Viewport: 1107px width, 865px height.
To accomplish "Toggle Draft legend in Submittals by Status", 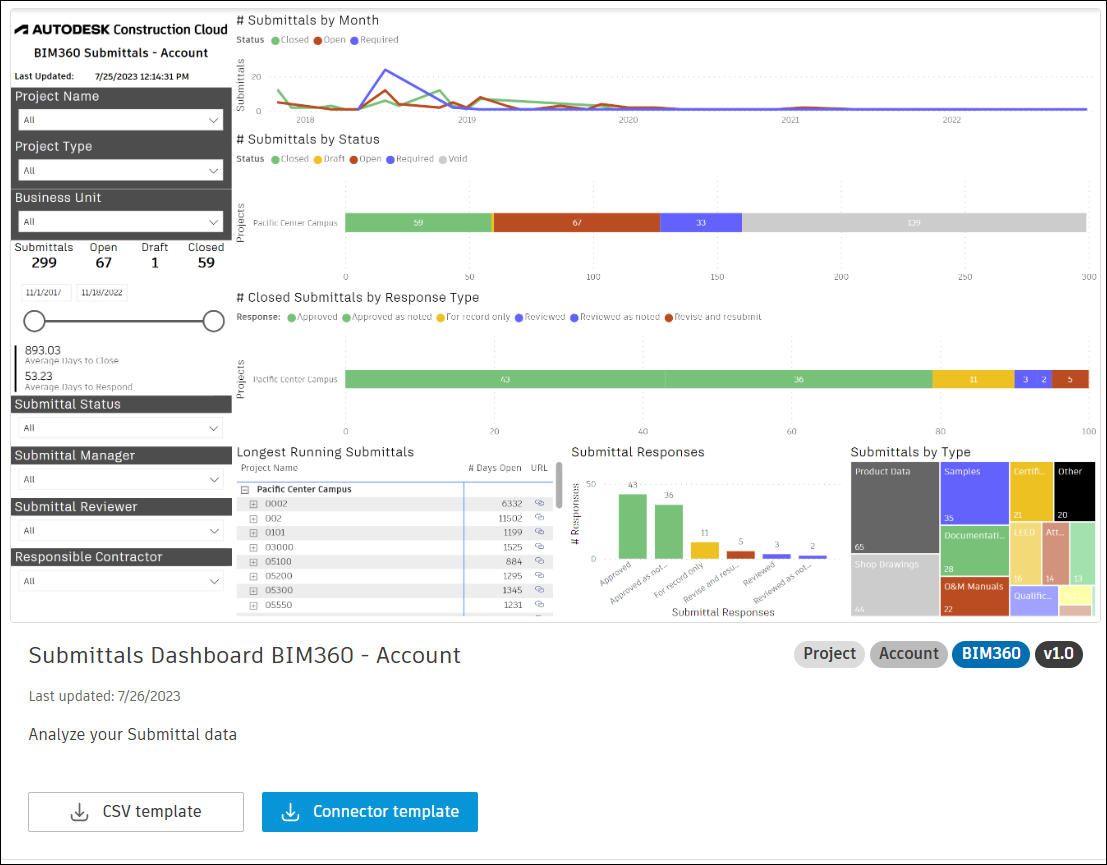I will tap(330, 159).
